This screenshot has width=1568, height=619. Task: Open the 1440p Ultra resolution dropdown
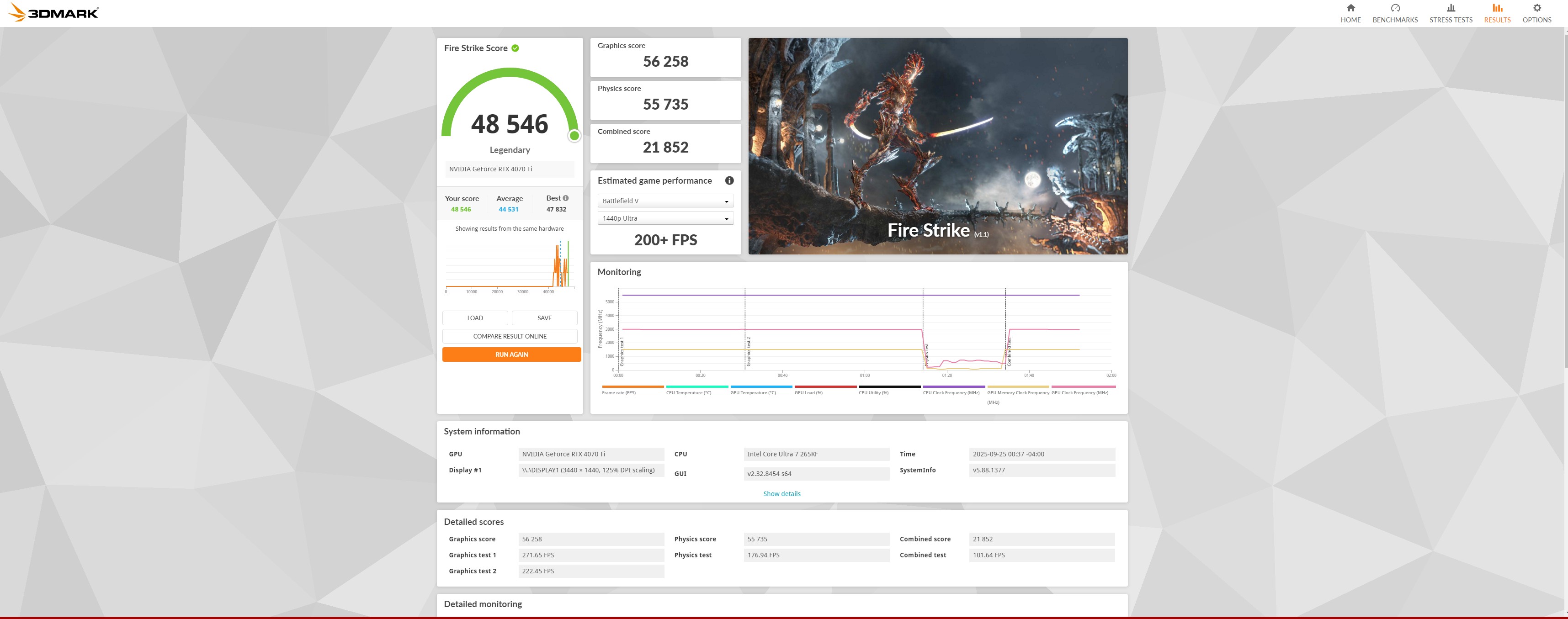click(x=665, y=218)
